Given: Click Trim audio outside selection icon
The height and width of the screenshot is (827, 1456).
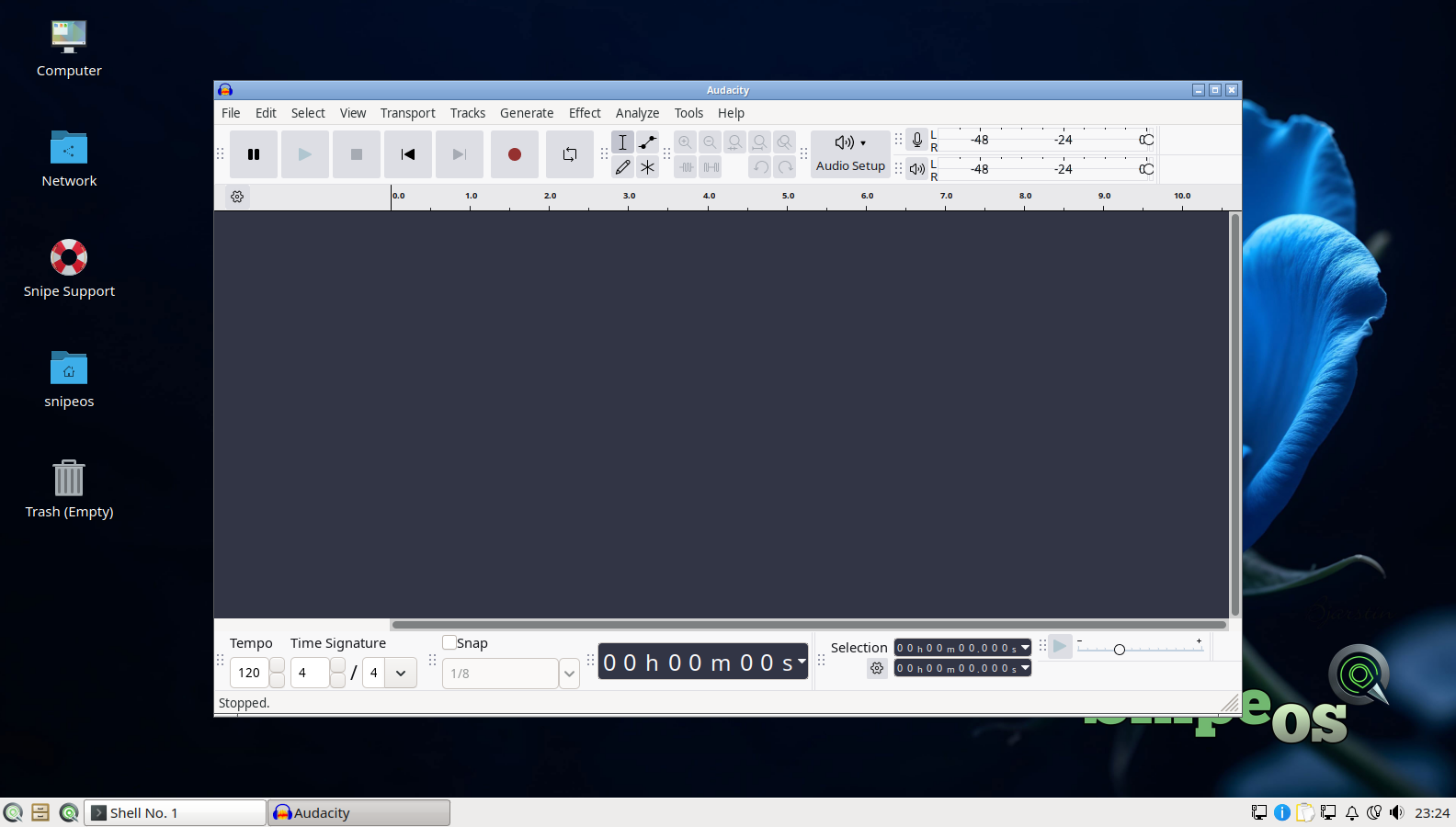Looking at the screenshot, I should tap(686, 167).
